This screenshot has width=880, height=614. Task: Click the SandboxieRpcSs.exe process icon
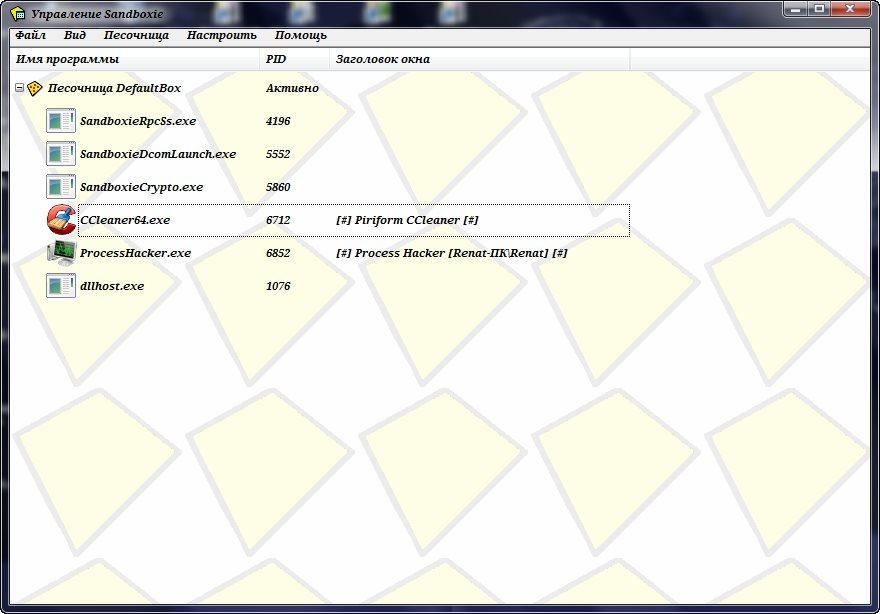[x=61, y=121]
